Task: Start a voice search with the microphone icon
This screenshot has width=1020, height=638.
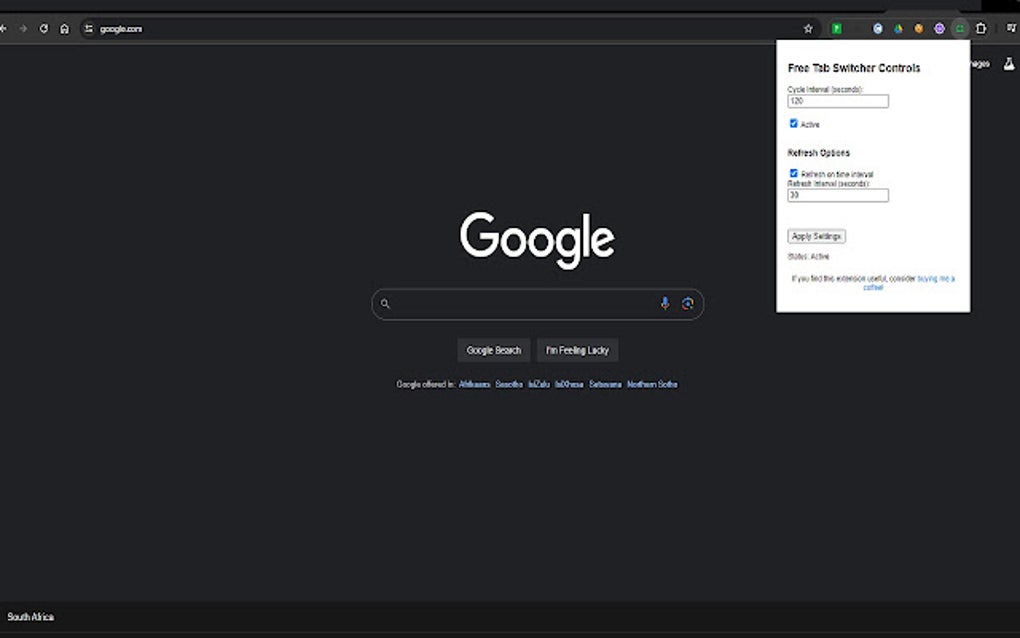Action: click(664, 303)
